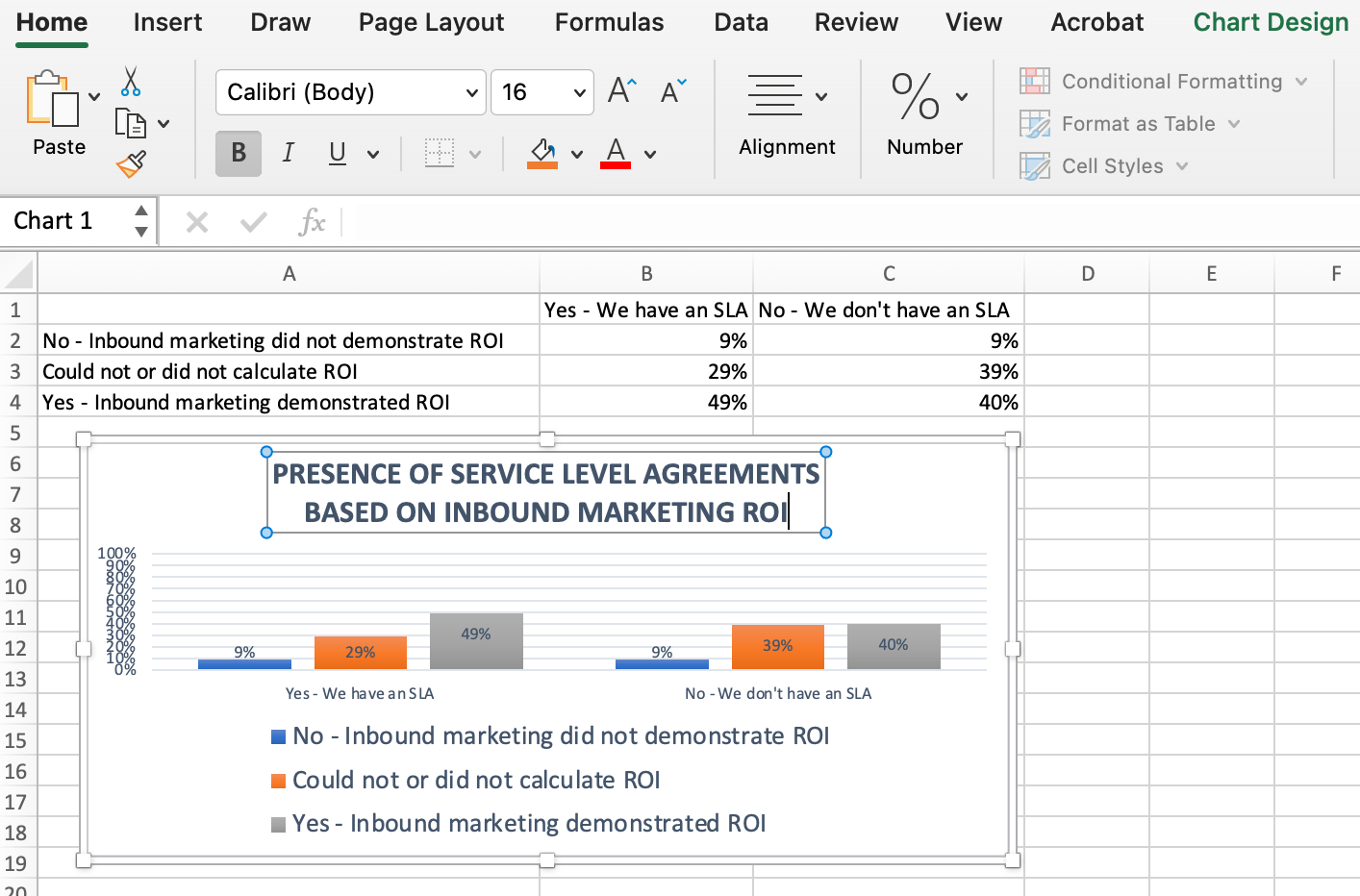Screen dimensions: 1360x896
Task: Select row 1 header
Action: click(x=16, y=310)
